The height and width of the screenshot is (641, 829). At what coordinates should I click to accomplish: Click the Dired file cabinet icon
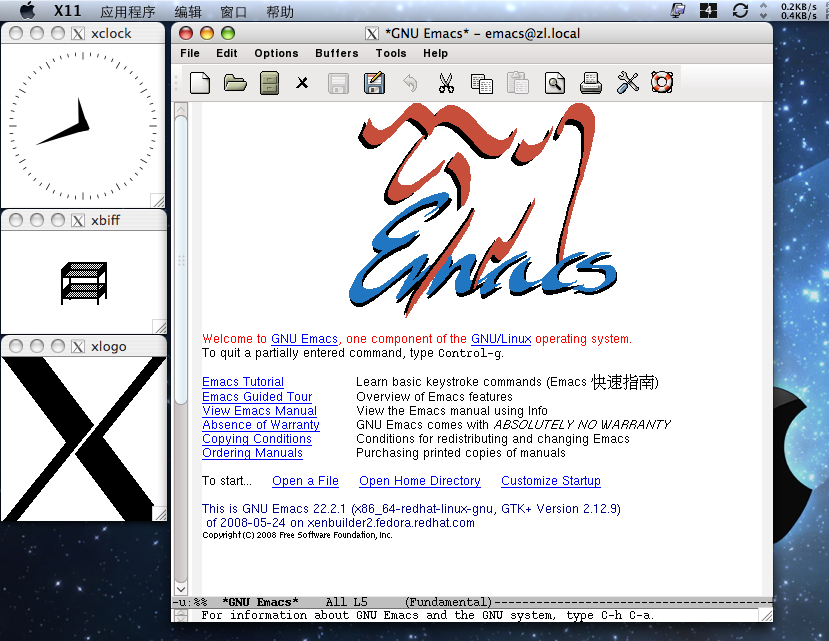[269, 83]
